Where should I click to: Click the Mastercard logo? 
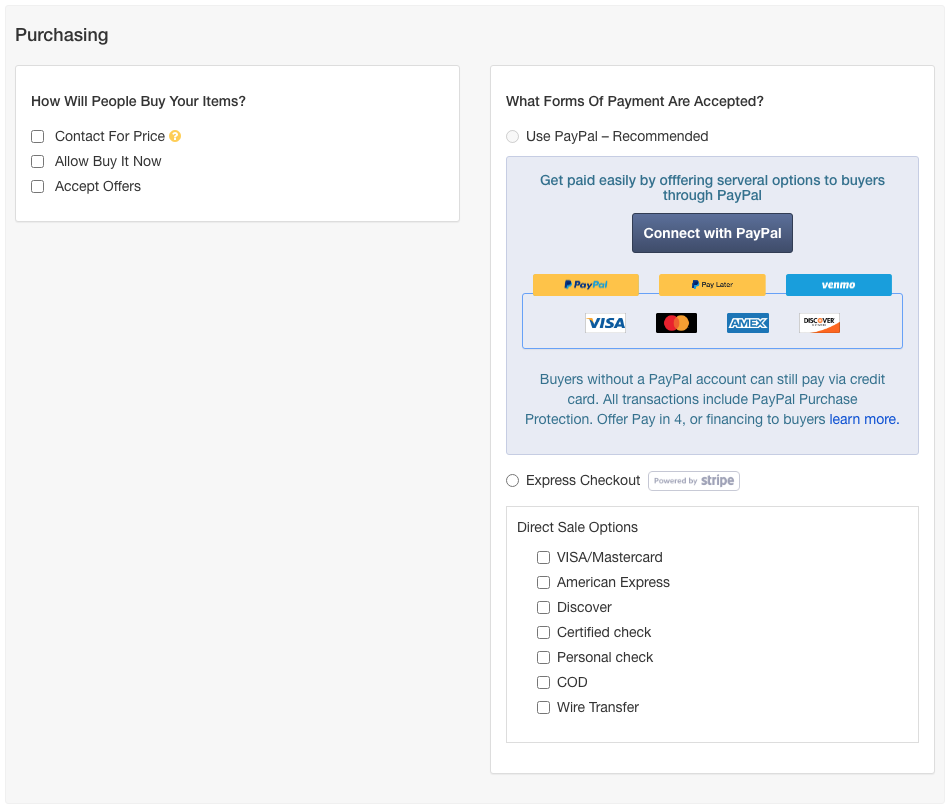coord(676,323)
